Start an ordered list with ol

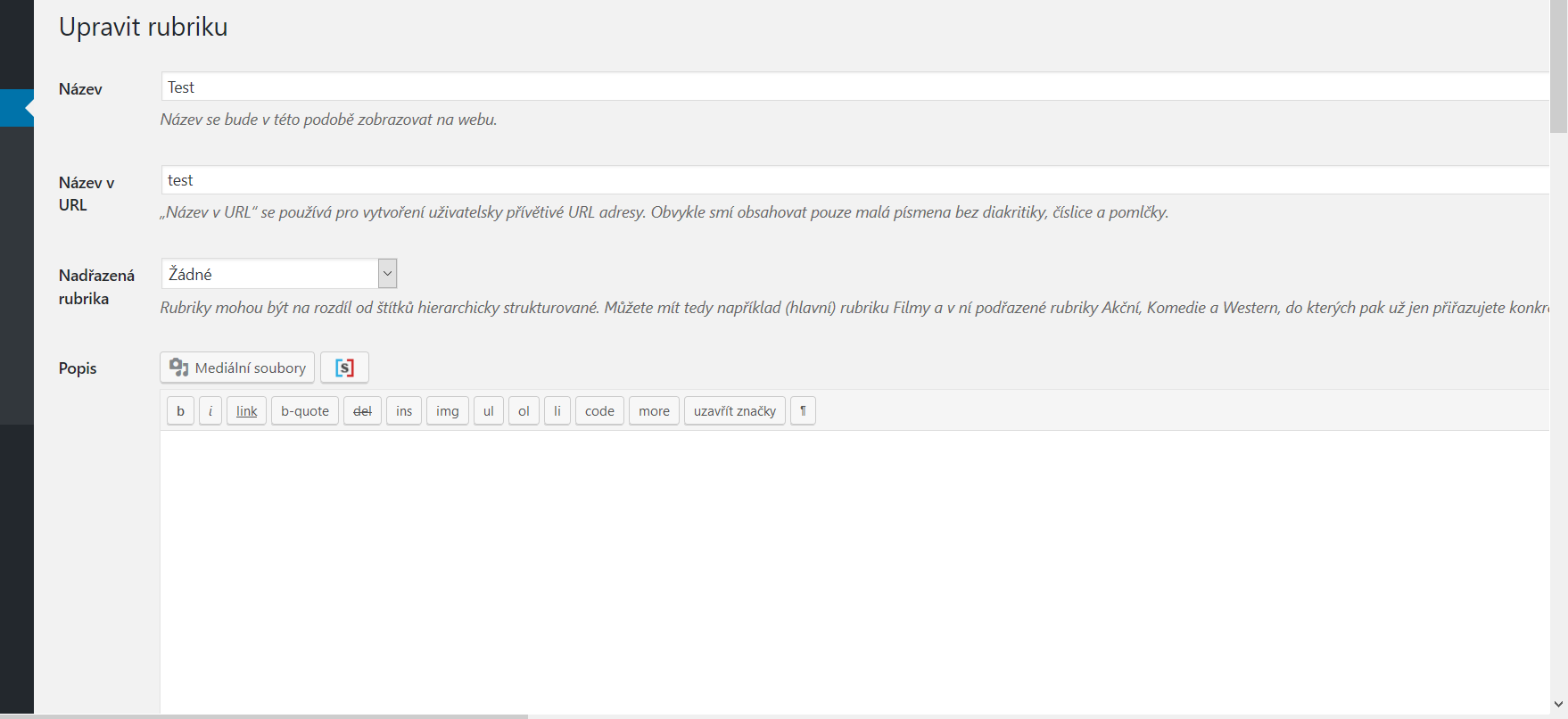tap(524, 410)
